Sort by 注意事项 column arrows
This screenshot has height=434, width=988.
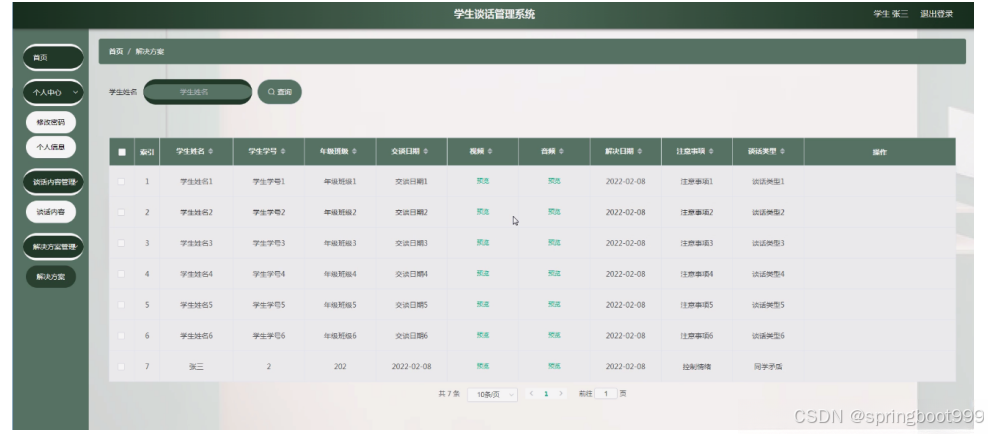(x=711, y=152)
